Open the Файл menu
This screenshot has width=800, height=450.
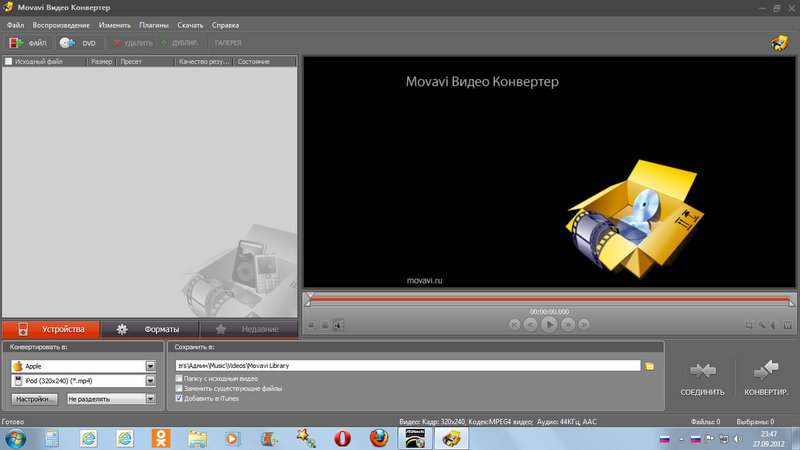click(x=15, y=25)
